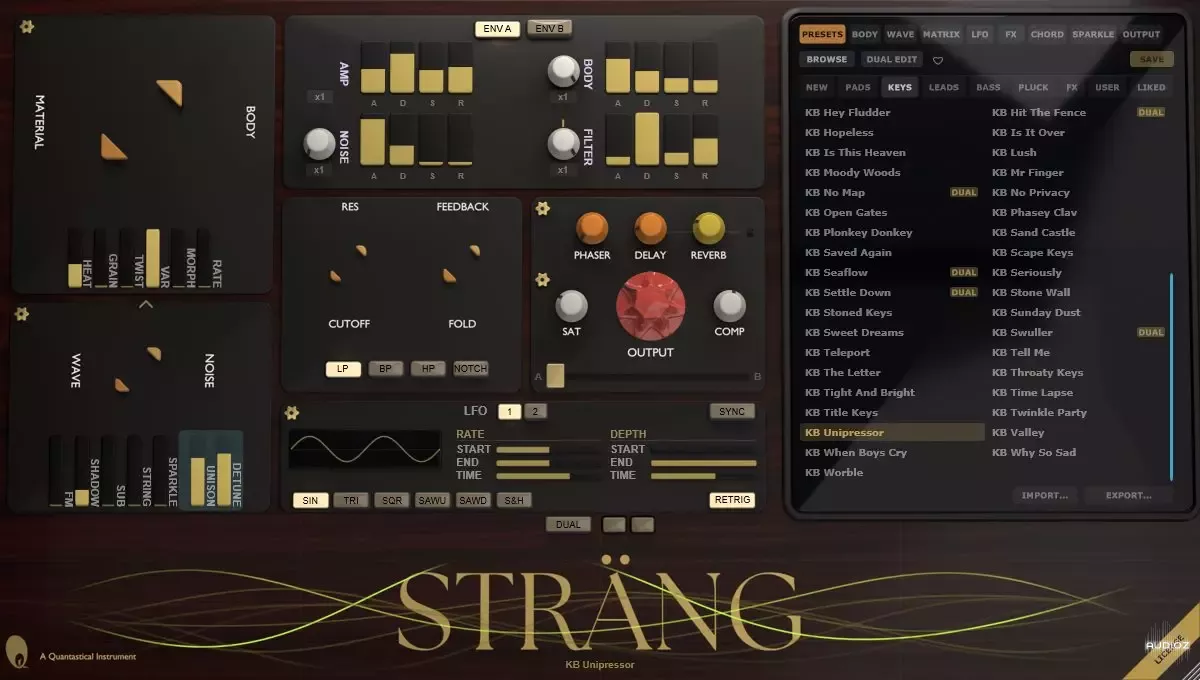Select the NOTCH filter type

pos(471,369)
